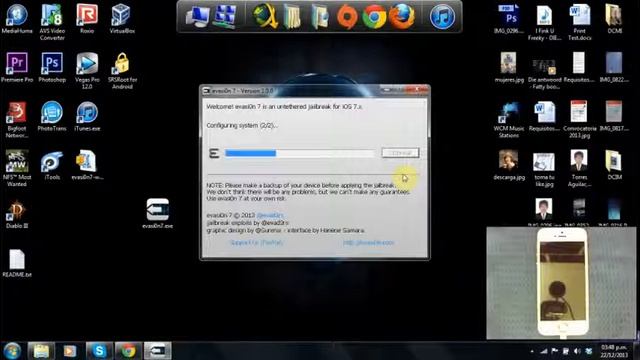Open SRSRoot for Android icon
Screen dimensions: 640x360
click(x=122, y=71)
